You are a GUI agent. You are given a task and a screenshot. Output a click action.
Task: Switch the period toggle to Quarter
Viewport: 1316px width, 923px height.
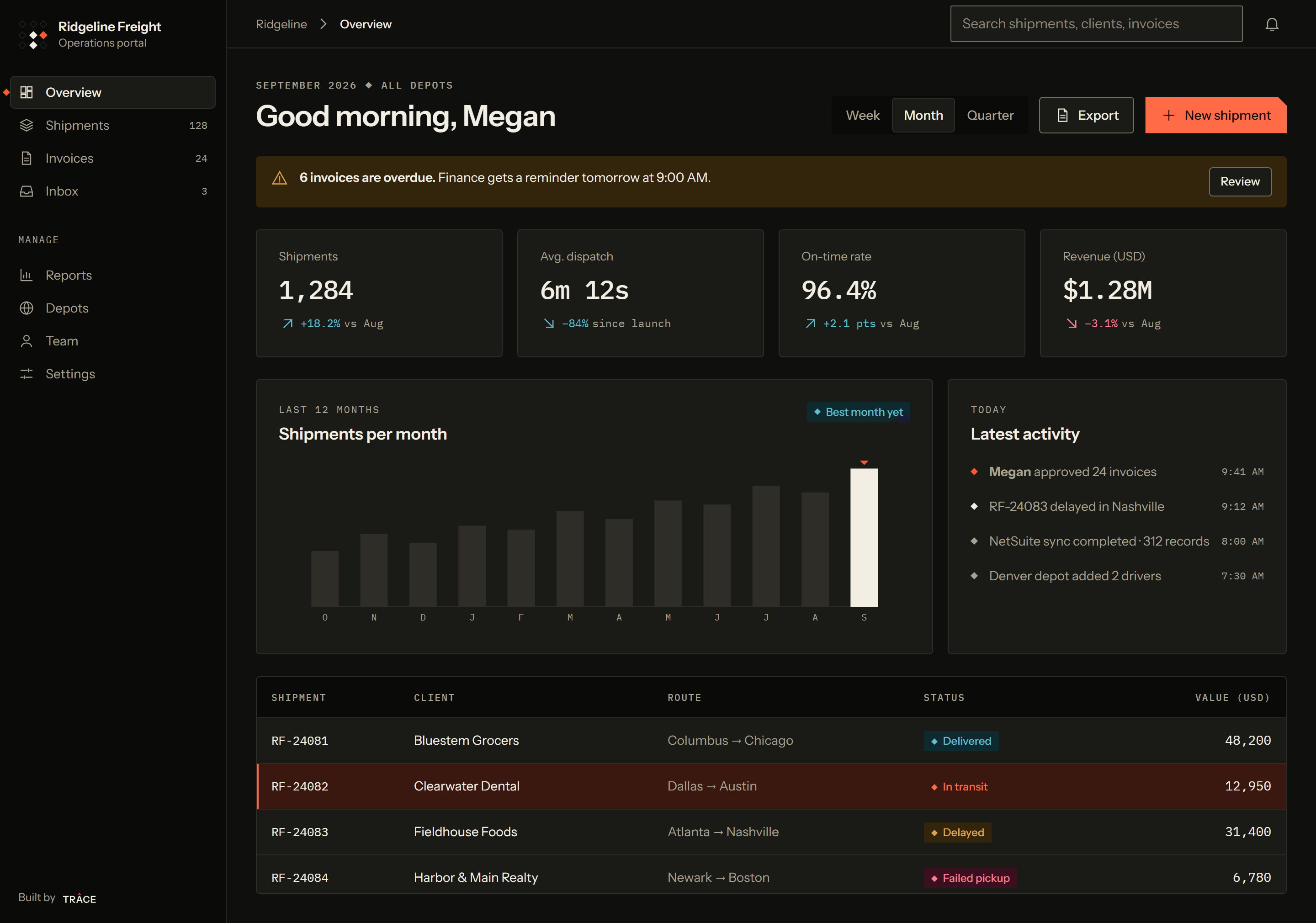tap(990, 115)
